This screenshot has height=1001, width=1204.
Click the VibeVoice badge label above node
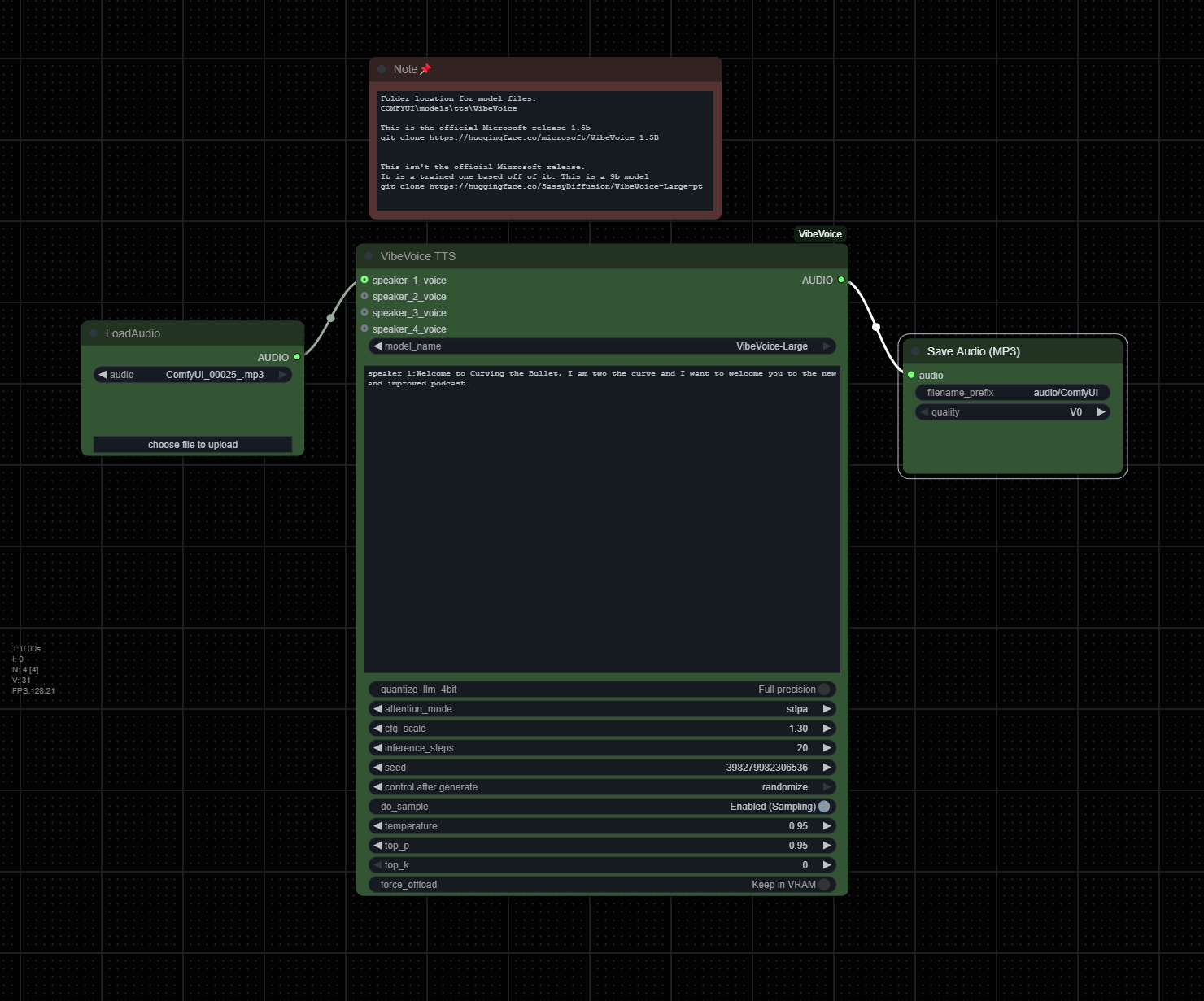pos(820,234)
